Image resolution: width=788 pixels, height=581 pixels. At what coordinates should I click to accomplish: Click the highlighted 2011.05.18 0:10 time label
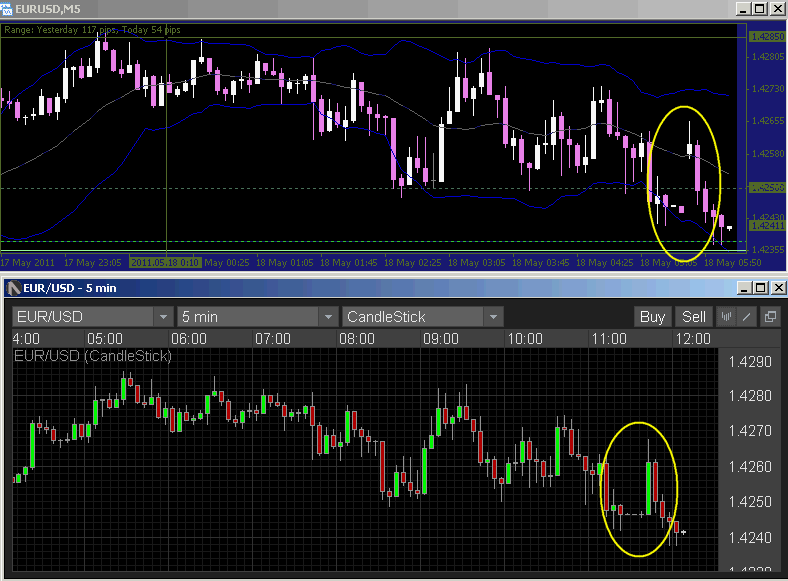165,262
